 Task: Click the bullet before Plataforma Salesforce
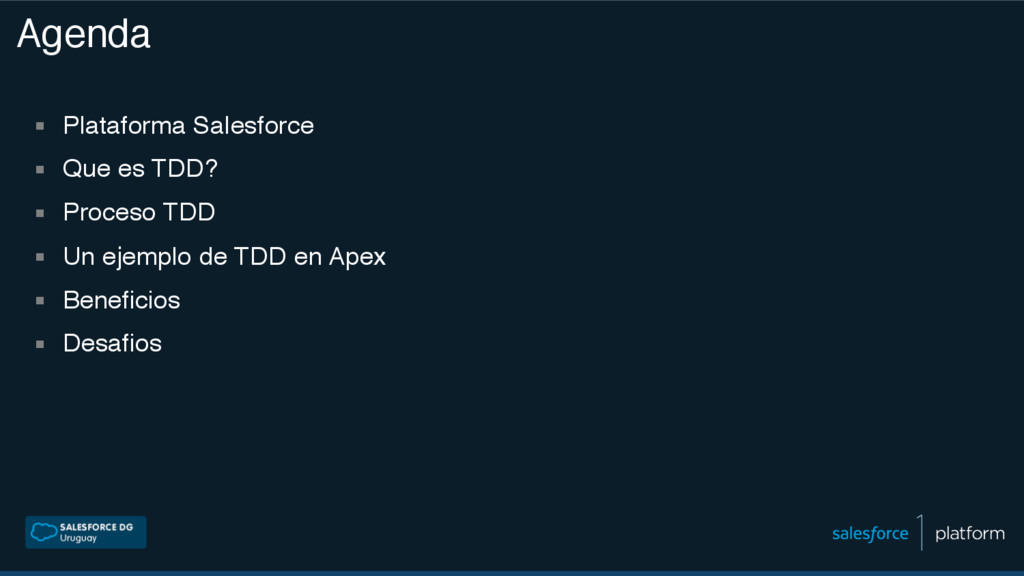tap(40, 126)
